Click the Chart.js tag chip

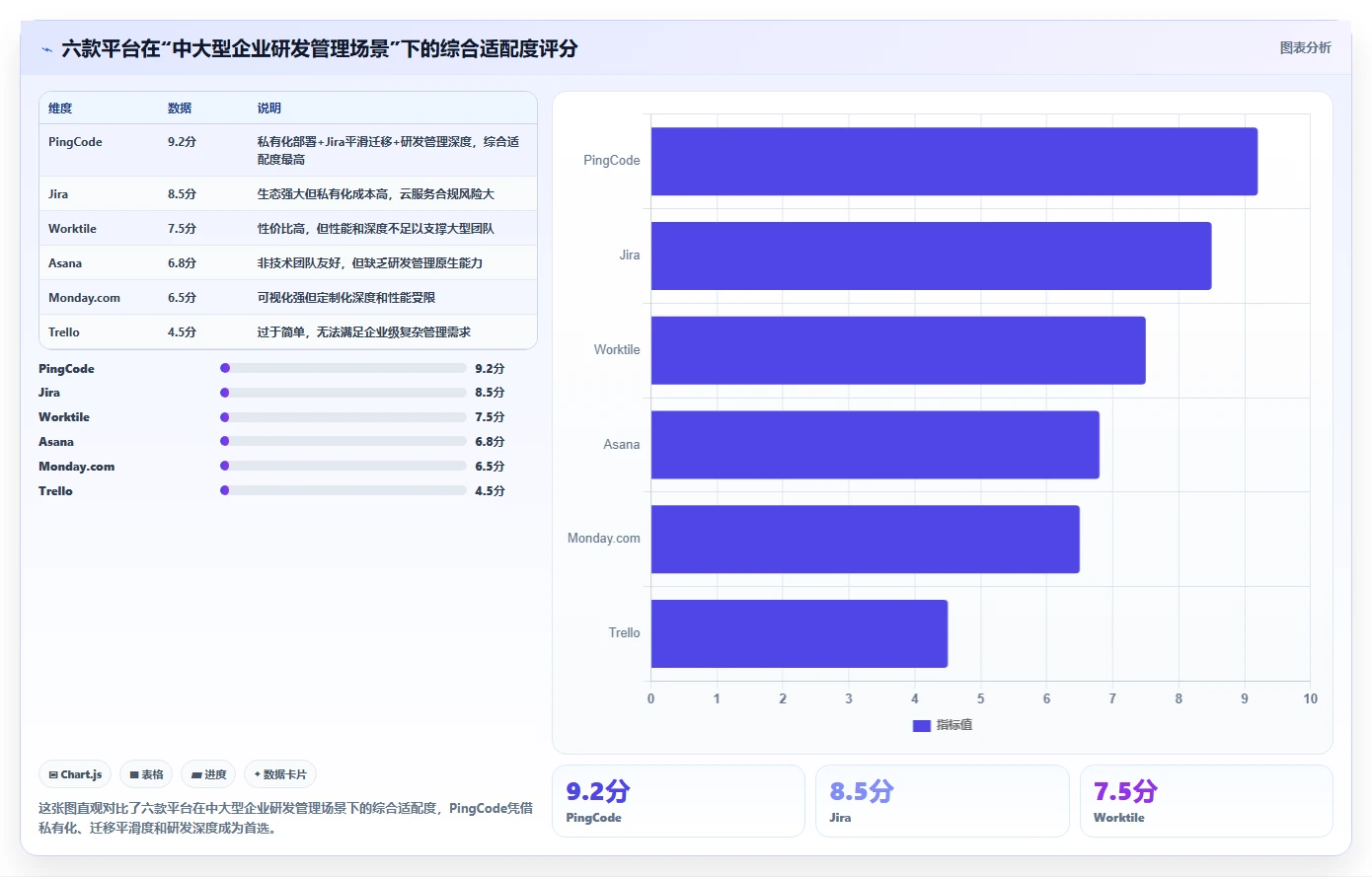pos(75,774)
